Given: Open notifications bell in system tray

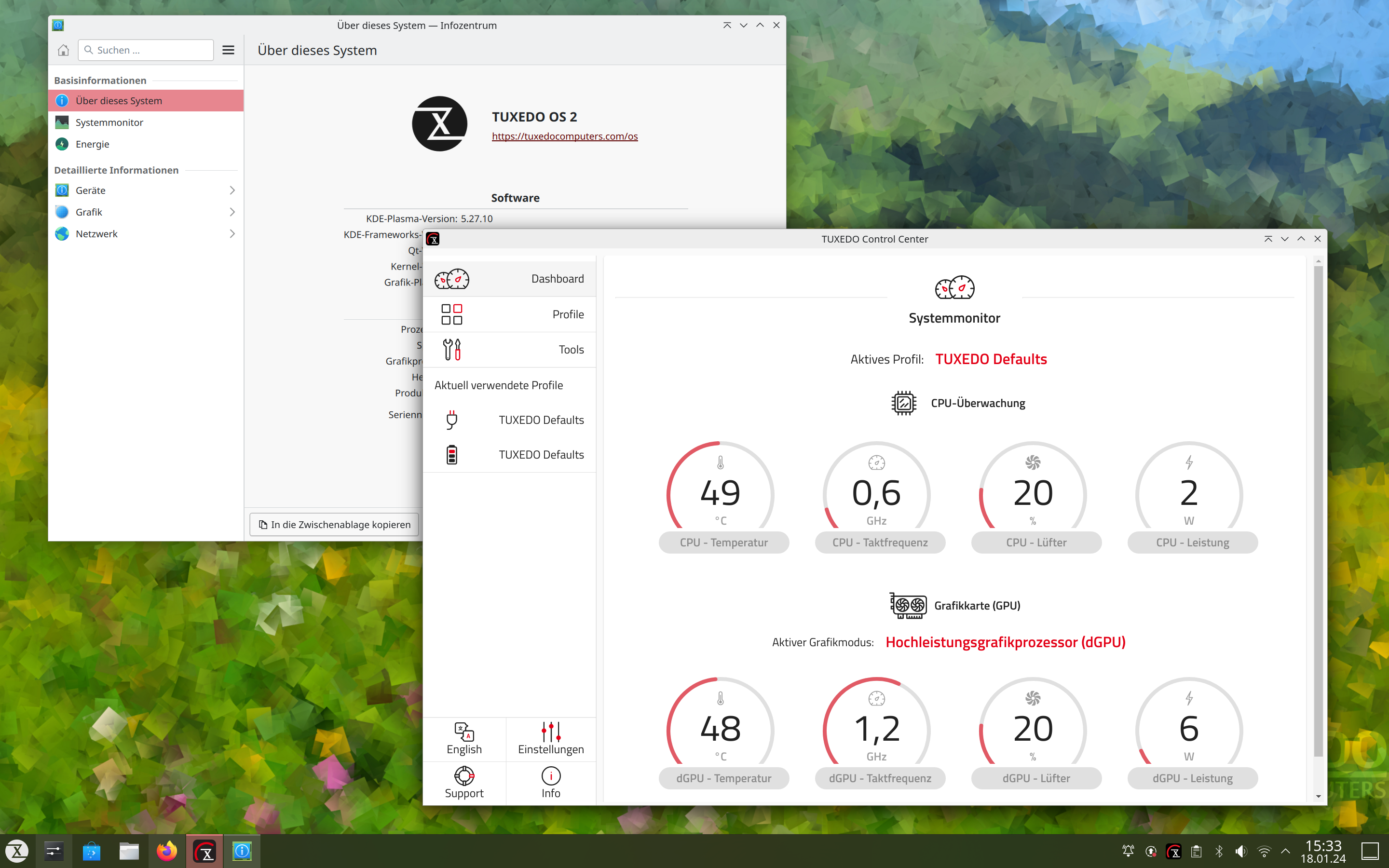Looking at the screenshot, I should (1128, 851).
